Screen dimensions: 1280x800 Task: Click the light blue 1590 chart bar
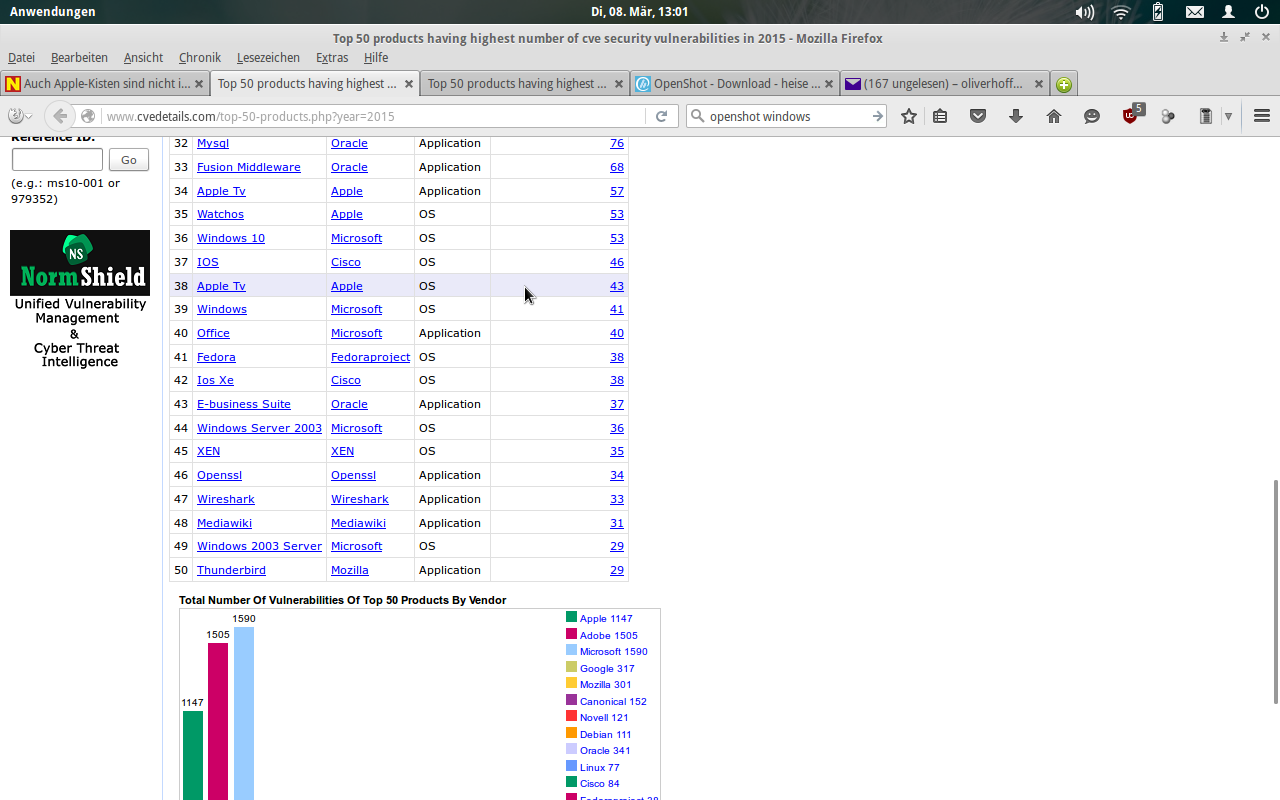click(244, 713)
